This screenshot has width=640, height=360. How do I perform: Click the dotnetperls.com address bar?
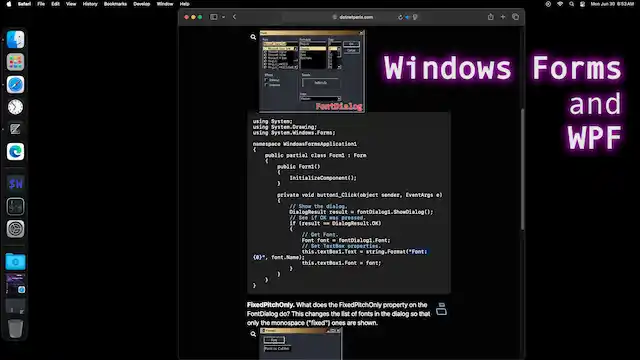[353, 17]
